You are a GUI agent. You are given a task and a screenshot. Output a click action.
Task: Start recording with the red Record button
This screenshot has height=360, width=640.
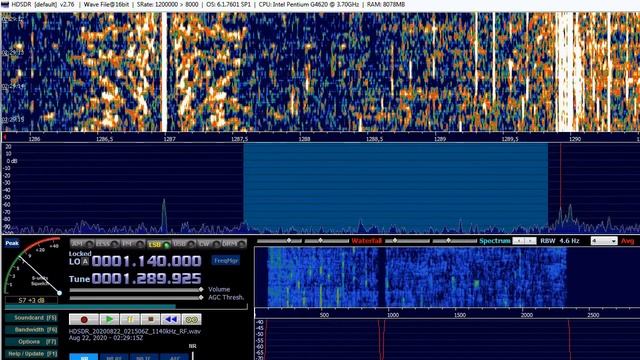tap(84, 319)
